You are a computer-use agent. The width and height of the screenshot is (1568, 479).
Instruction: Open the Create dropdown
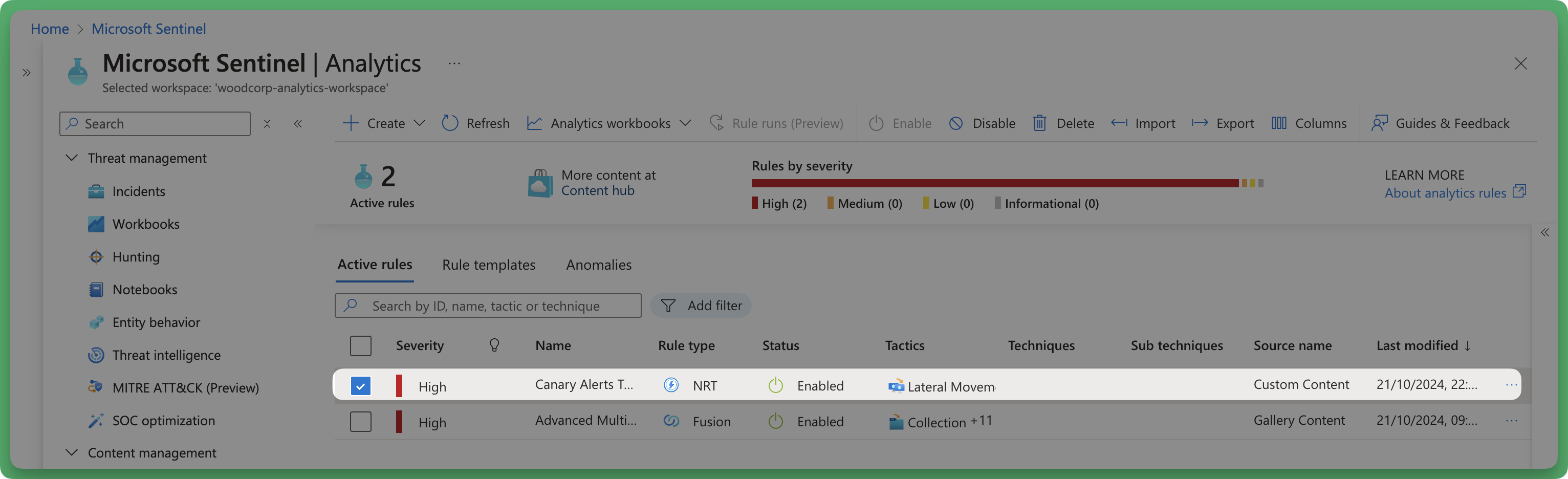(x=384, y=123)
